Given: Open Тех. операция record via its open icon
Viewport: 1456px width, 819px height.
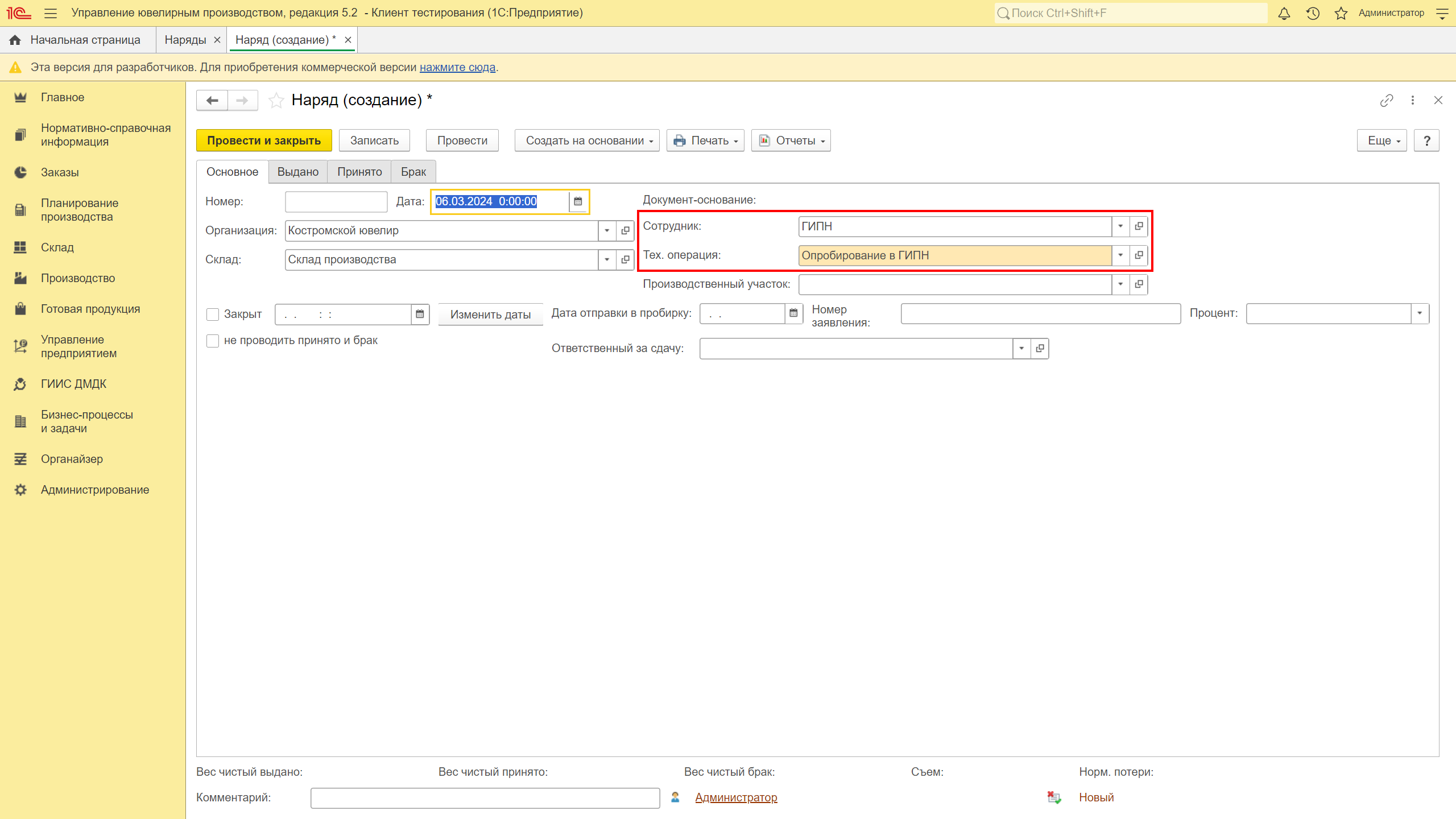Looking at the screenshot, I should pos(1139,255).
